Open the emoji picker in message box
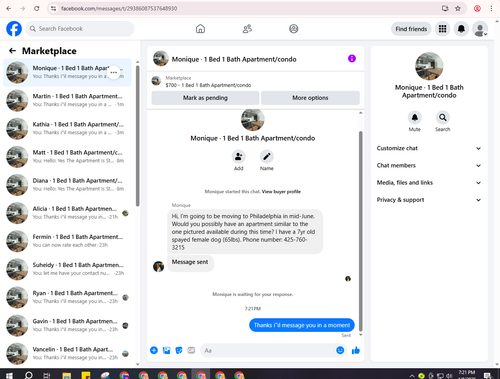The image size is (500, 379). [340, 350]
